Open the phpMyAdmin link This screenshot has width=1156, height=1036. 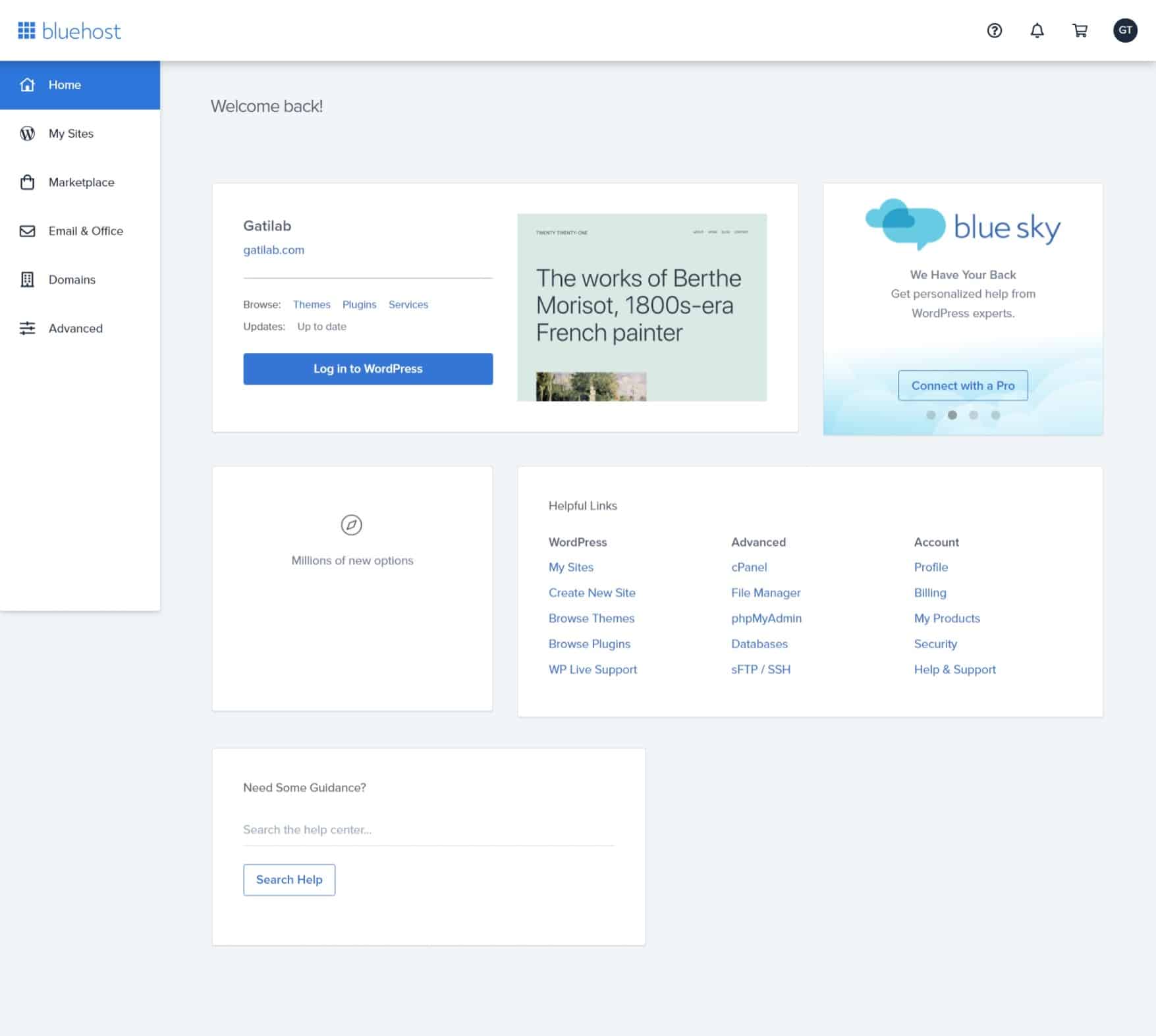pyautogui.click(x=766, y=618)
